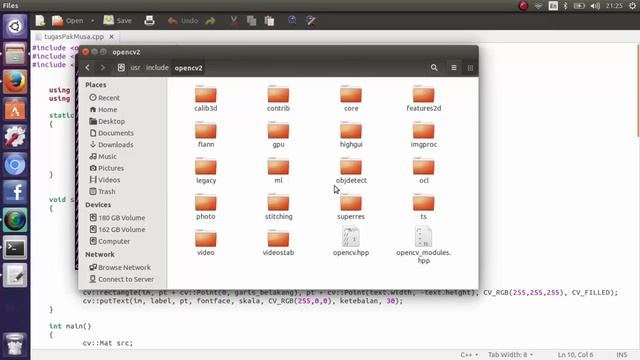Select the legacy folder
The height and width of the screenshot is (360, 640).
[206, 170]
